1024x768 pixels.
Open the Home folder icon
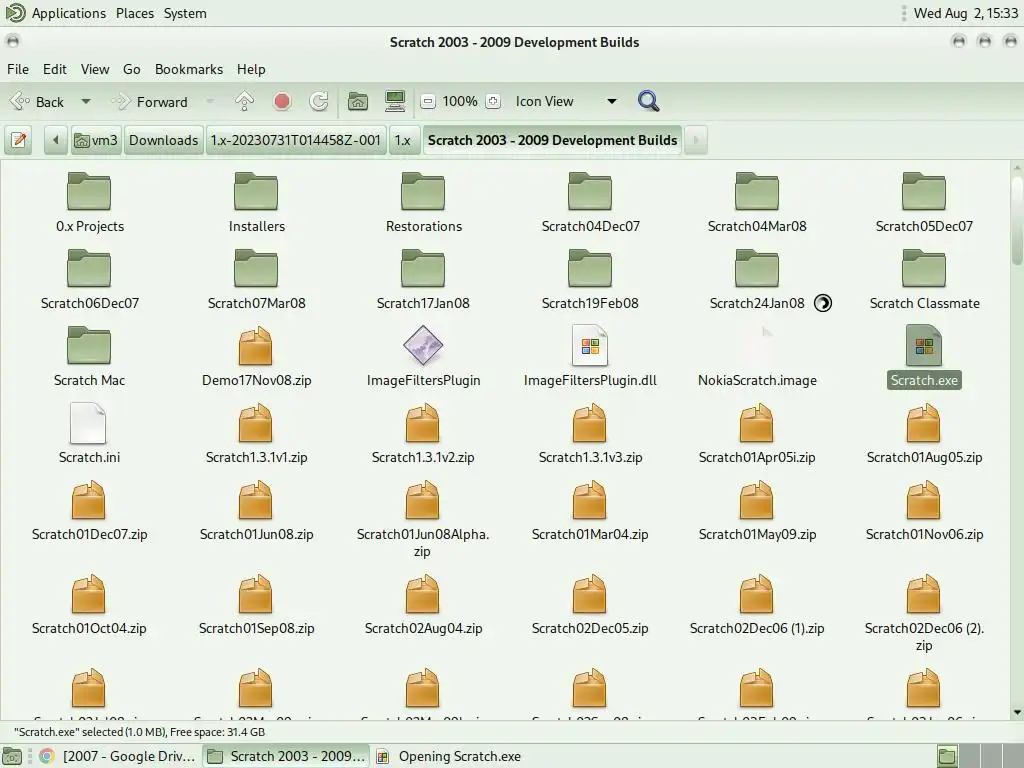click(357, 101)
